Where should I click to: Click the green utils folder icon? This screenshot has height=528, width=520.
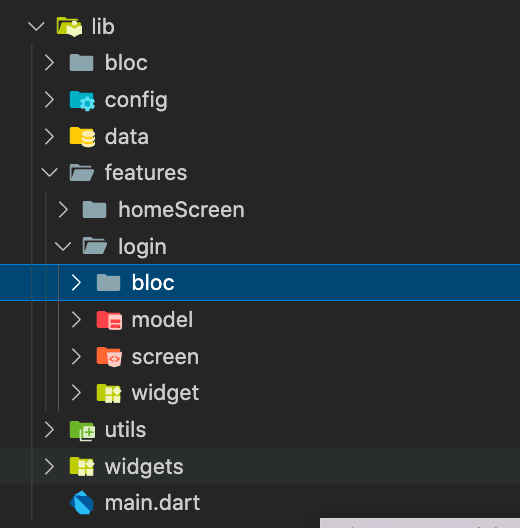[82, 430]
